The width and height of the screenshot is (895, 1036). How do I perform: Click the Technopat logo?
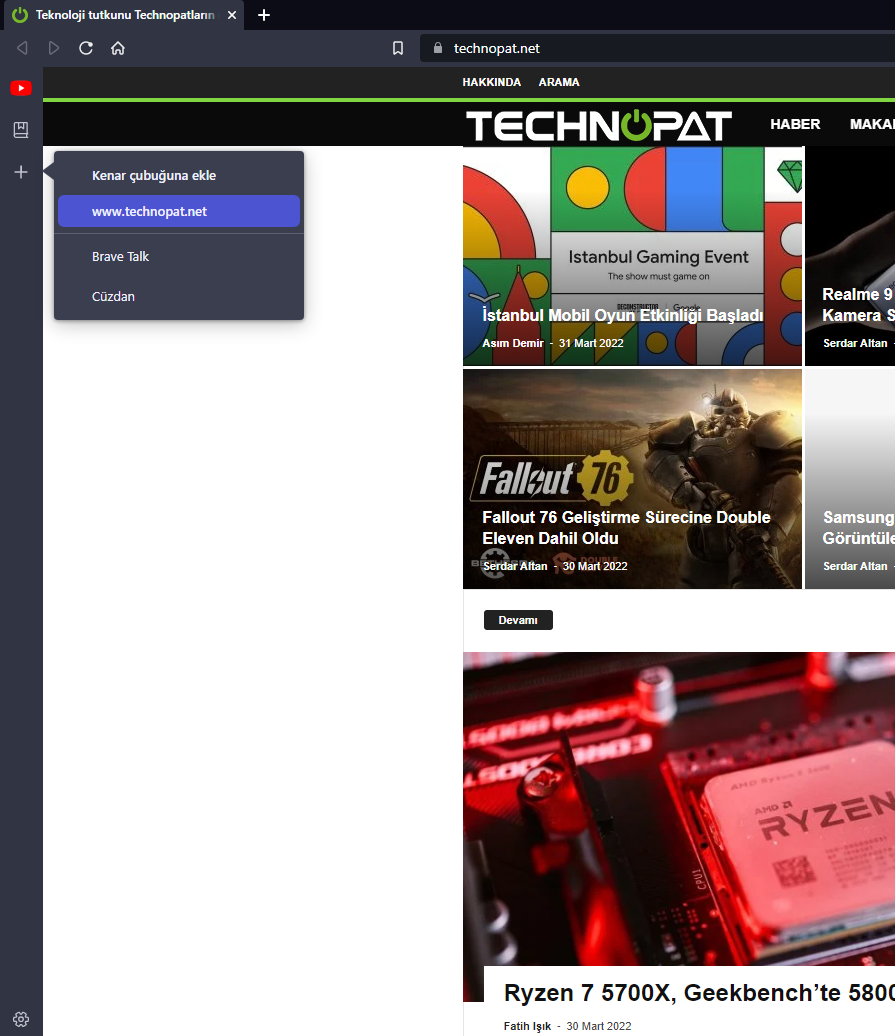point(598,125)
